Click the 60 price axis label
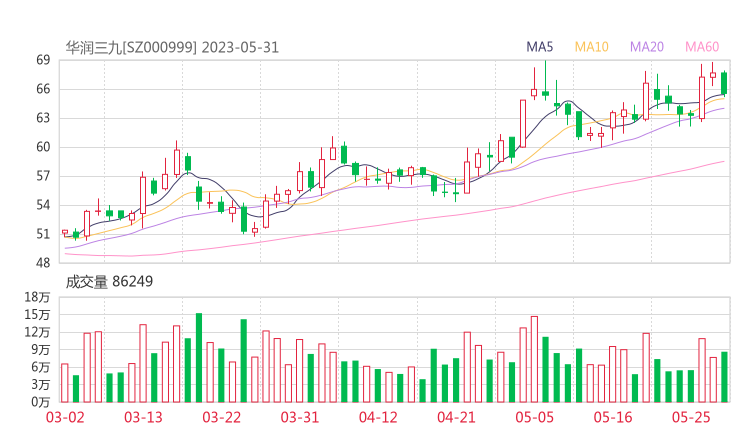The image size is (740, 440). (43, 147)
